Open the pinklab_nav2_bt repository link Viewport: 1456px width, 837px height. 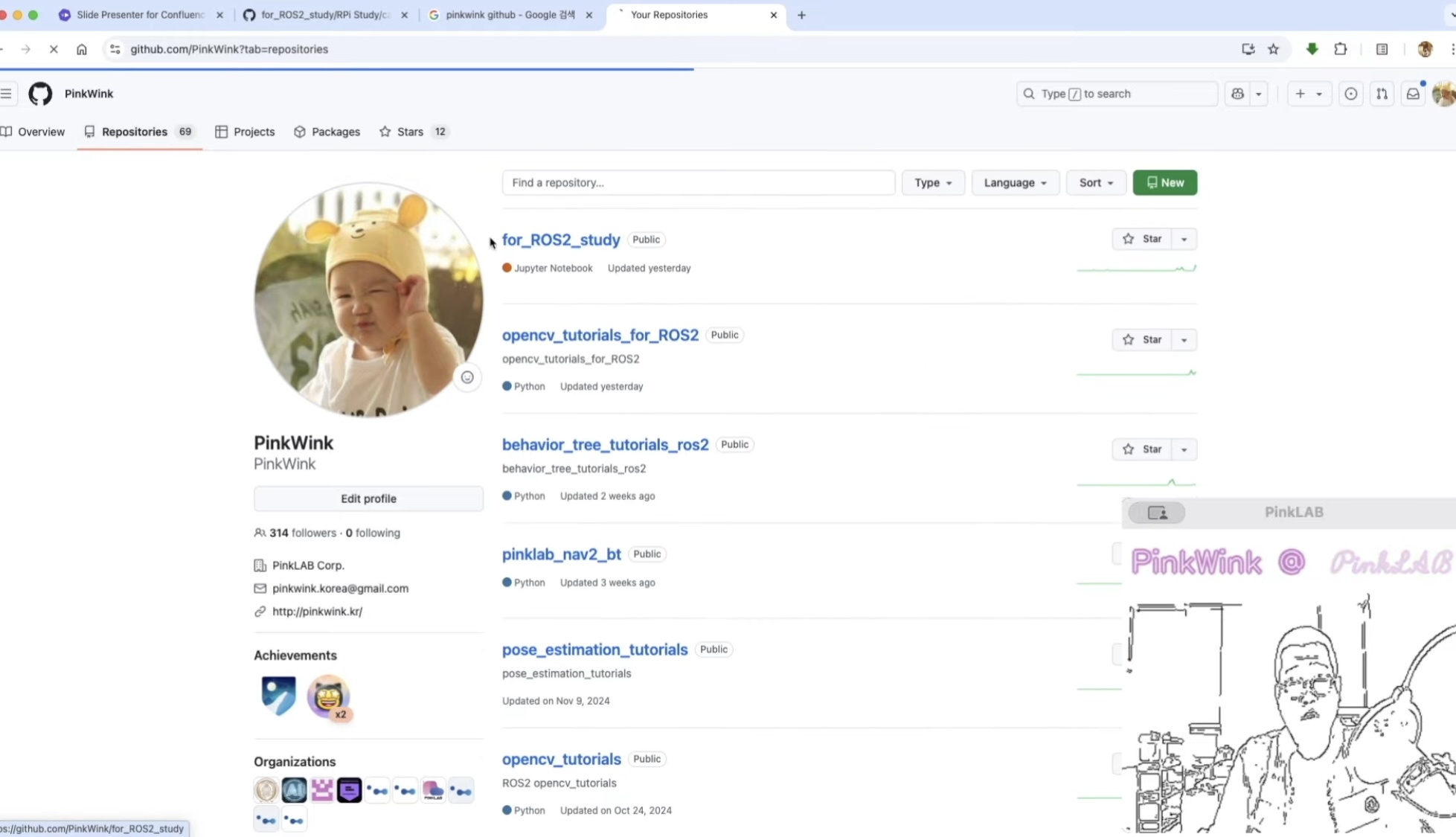tap(561, 554)
